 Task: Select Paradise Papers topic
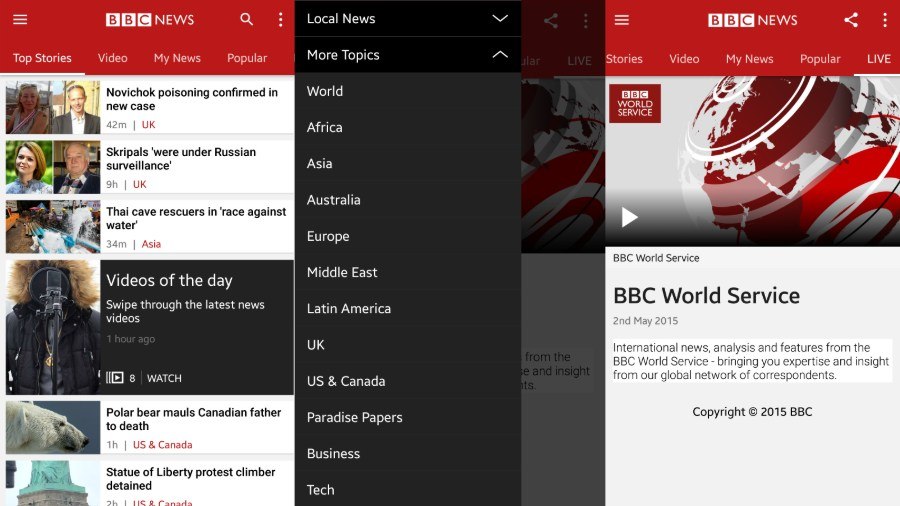(354, 417)
